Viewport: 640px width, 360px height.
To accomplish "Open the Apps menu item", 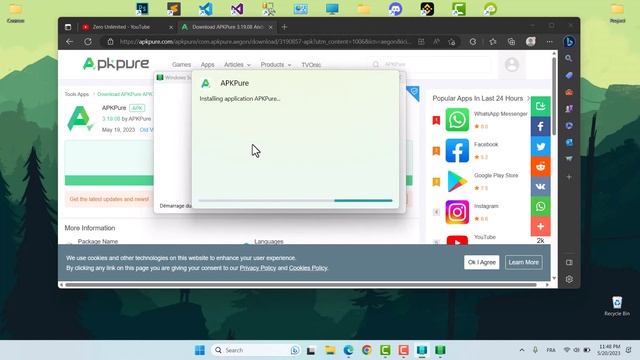I will pos(207,64).
